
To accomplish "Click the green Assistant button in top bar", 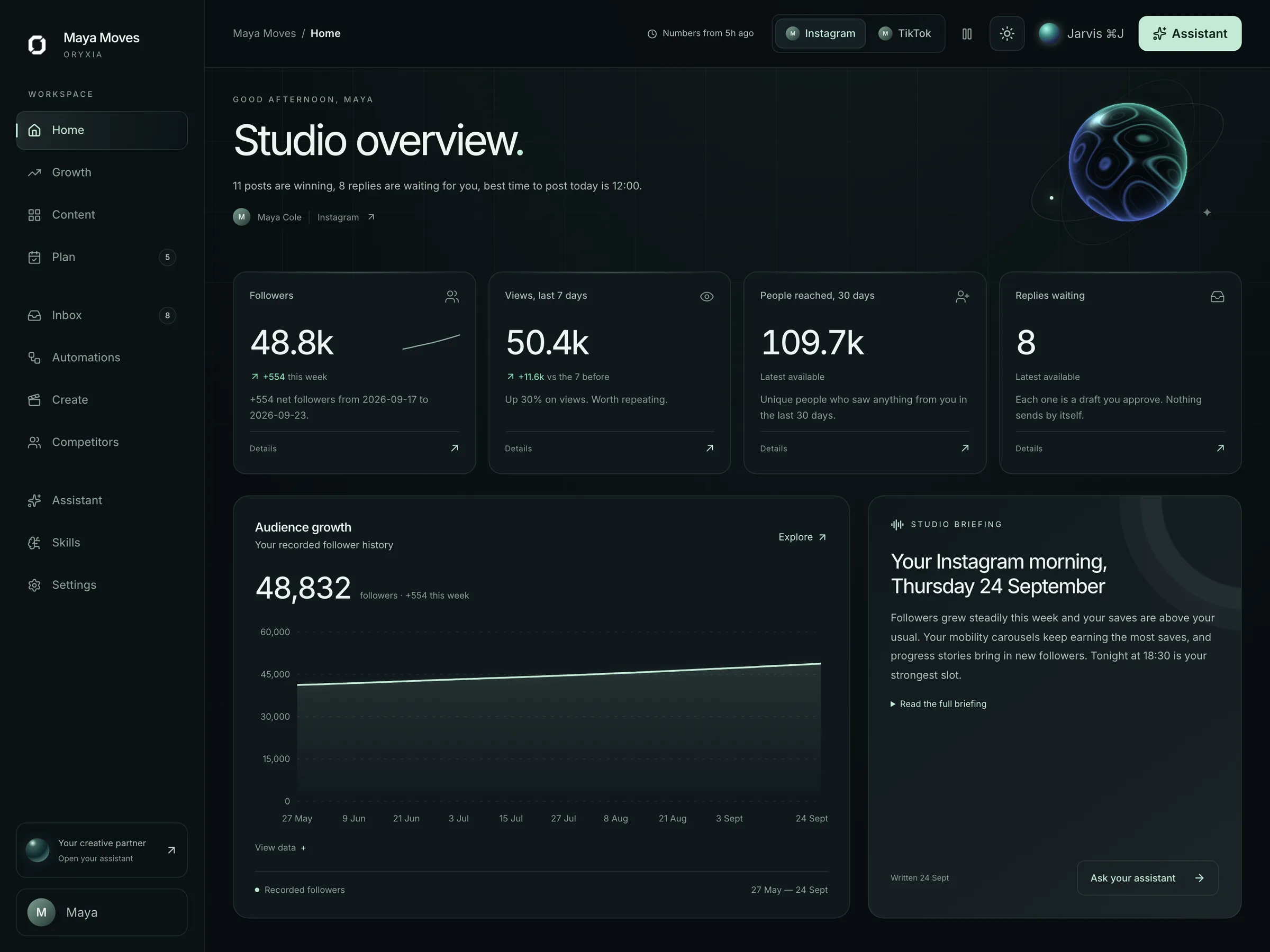I will coord(1190,34).
